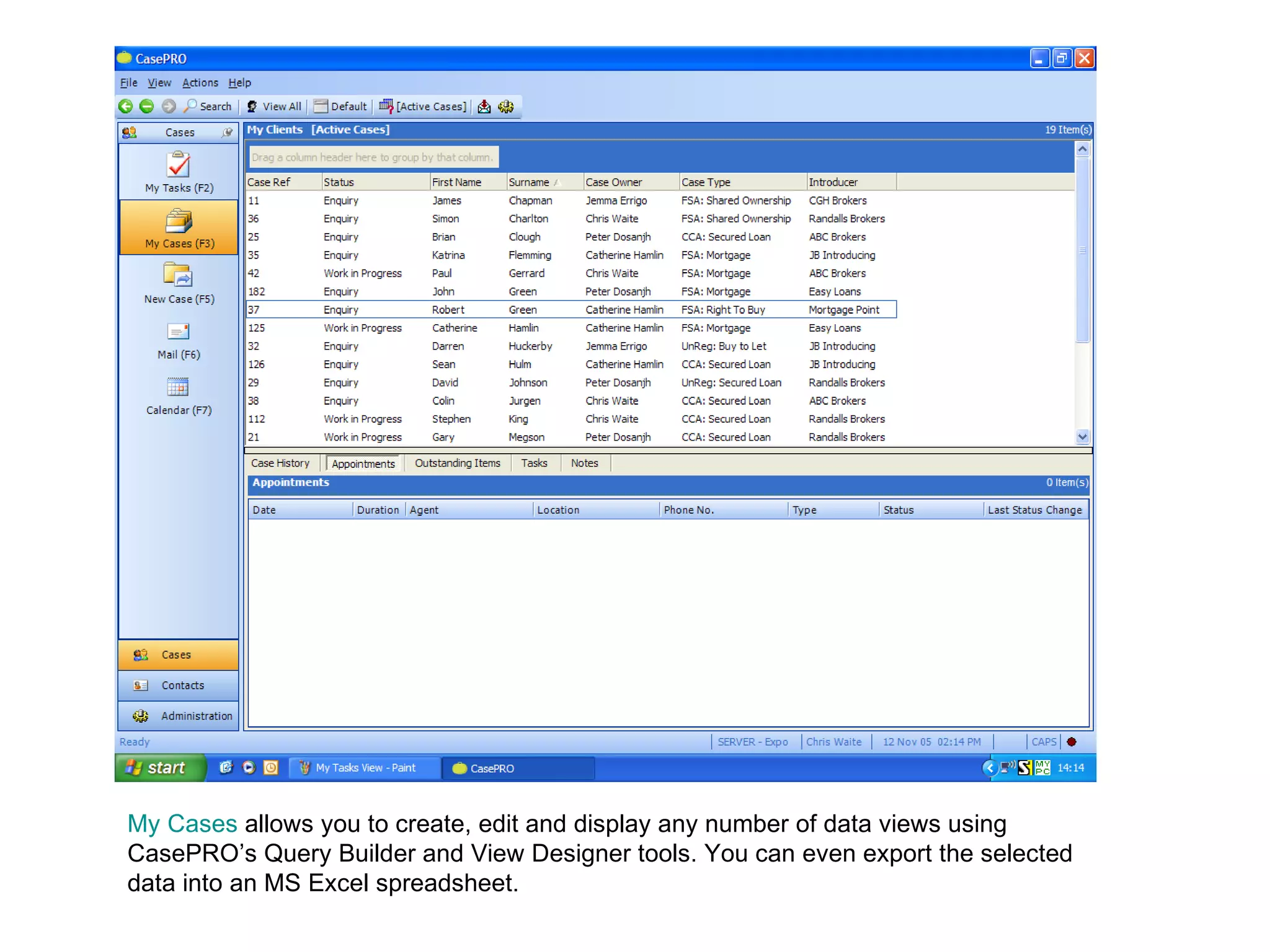Click the cases list vertical scrollbar thumb

click(1083, 250)
